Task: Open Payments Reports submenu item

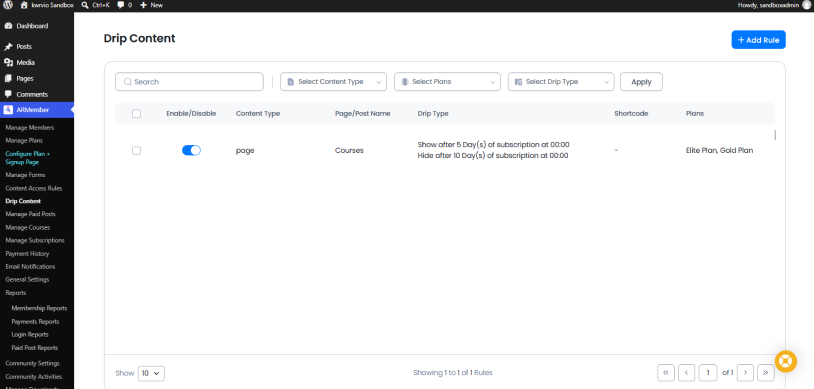Action: tap(35, 322)
